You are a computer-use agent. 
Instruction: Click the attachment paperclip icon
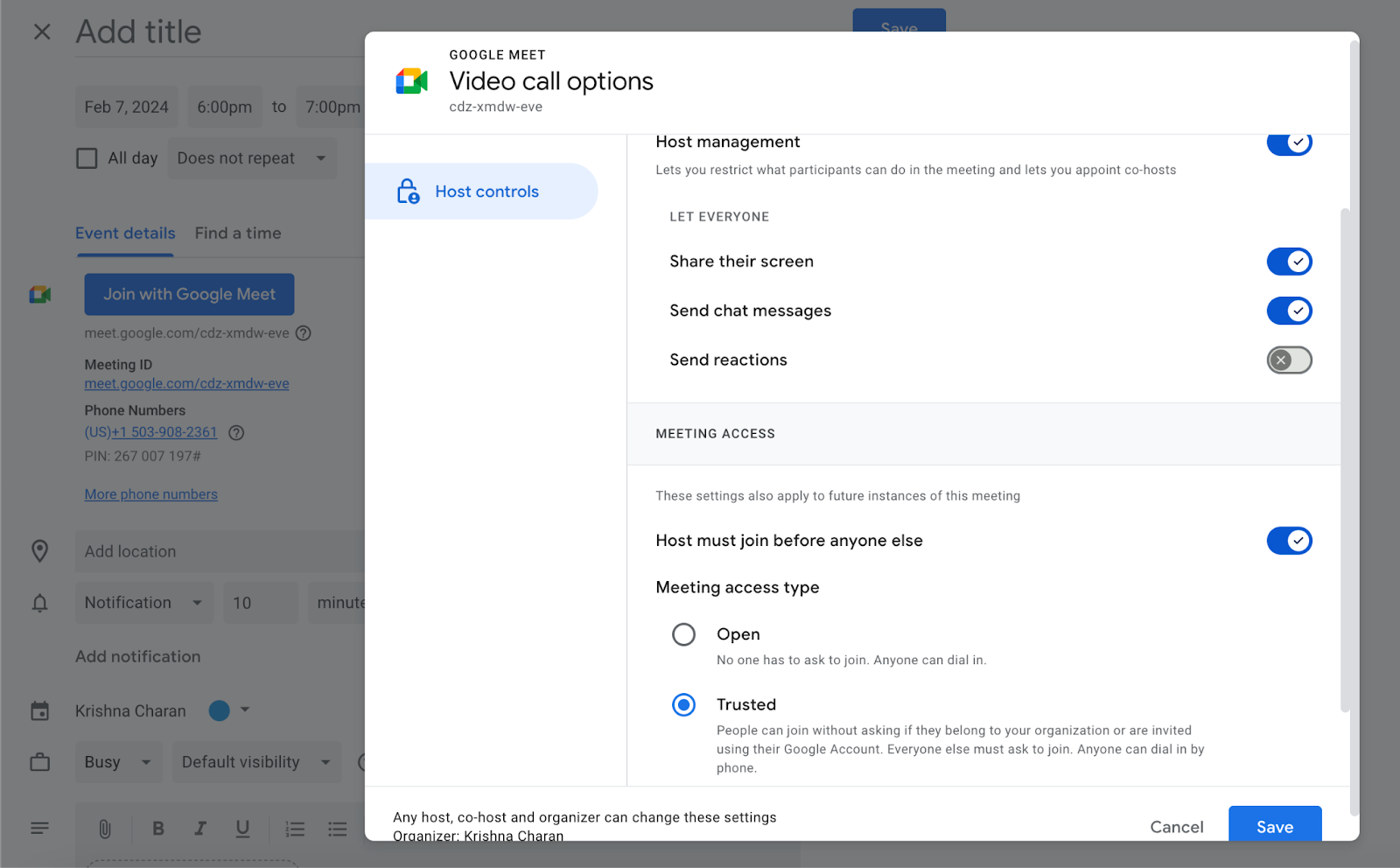(x=105, y=829)
